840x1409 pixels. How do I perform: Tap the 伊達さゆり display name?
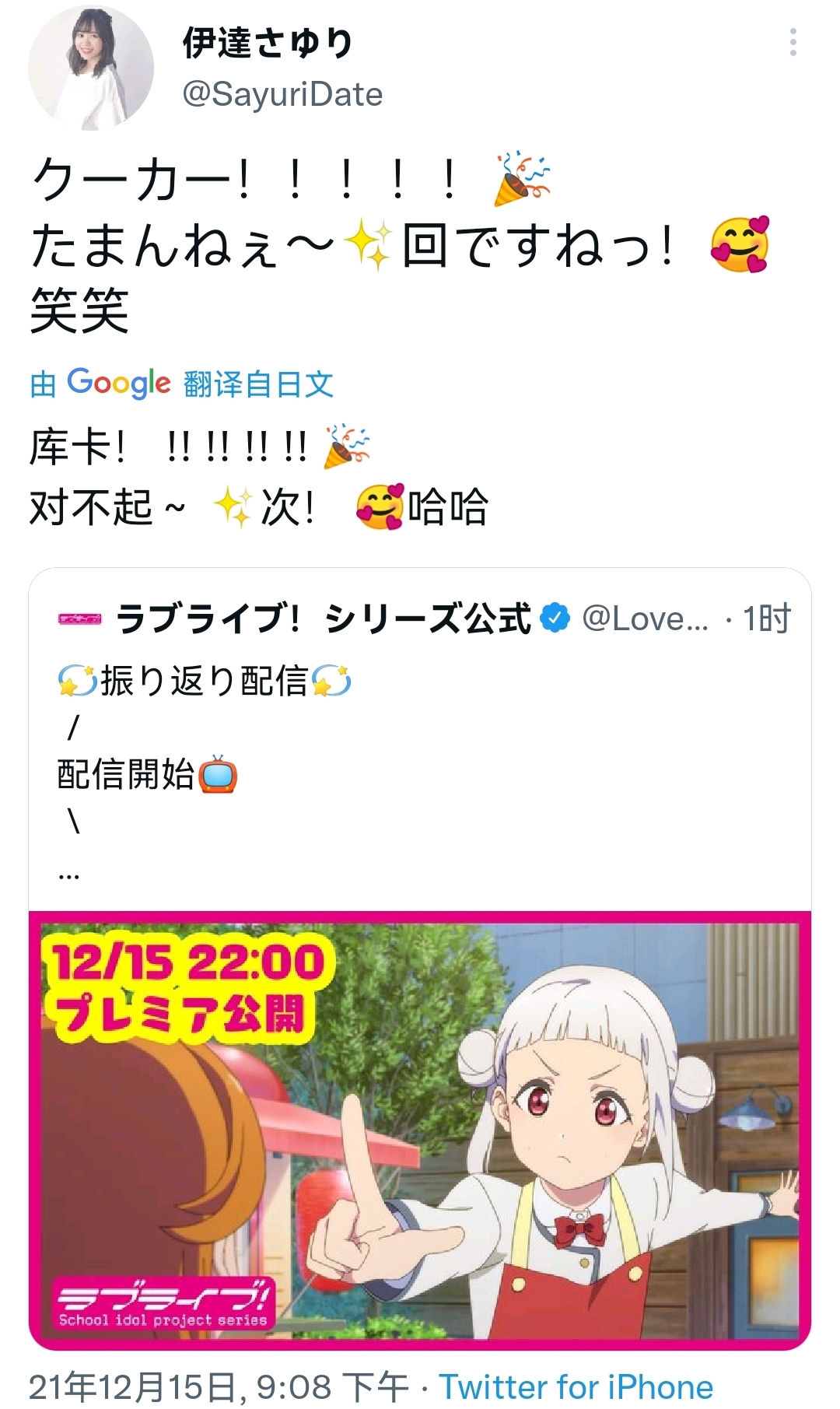click(x=268, y=43)
